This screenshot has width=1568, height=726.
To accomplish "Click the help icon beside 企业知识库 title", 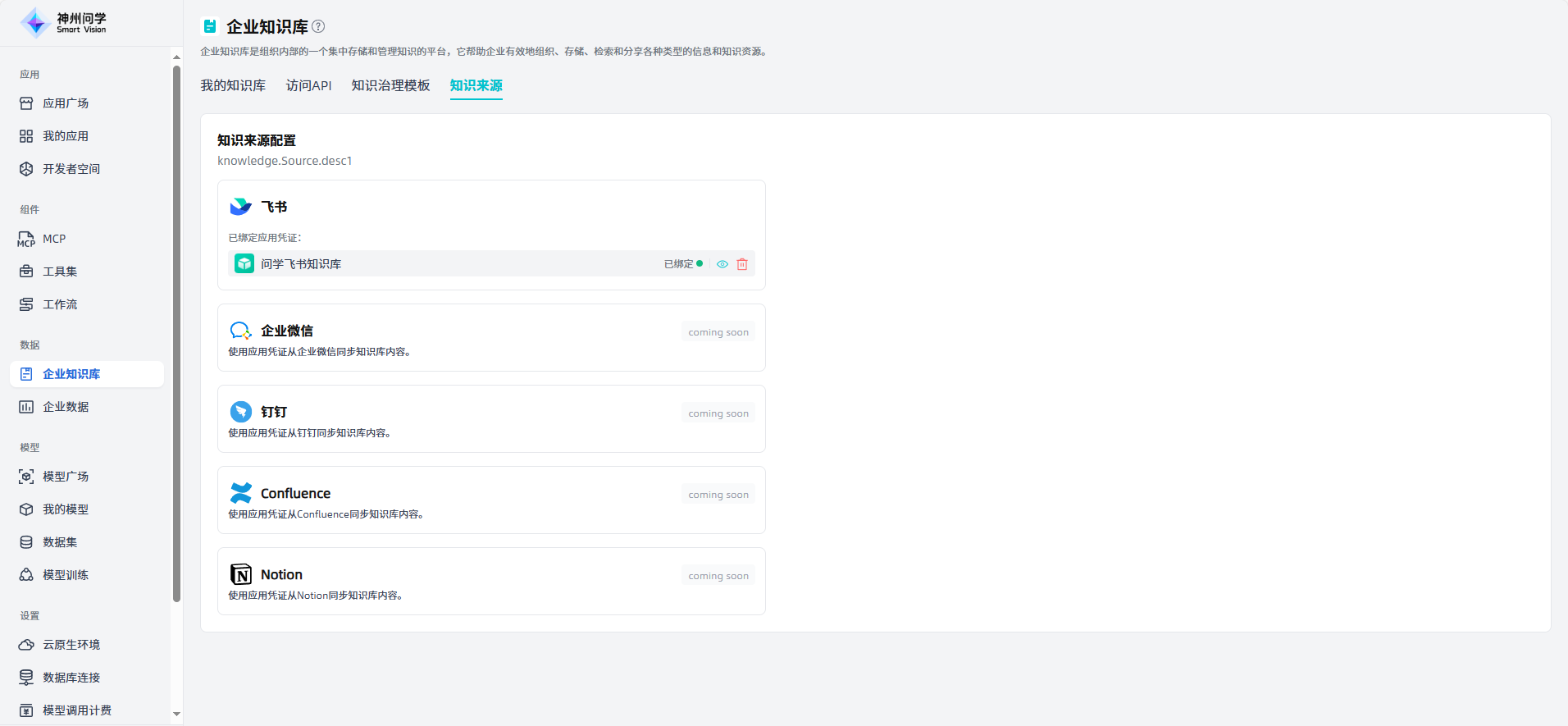I will [x=319, y=26].
